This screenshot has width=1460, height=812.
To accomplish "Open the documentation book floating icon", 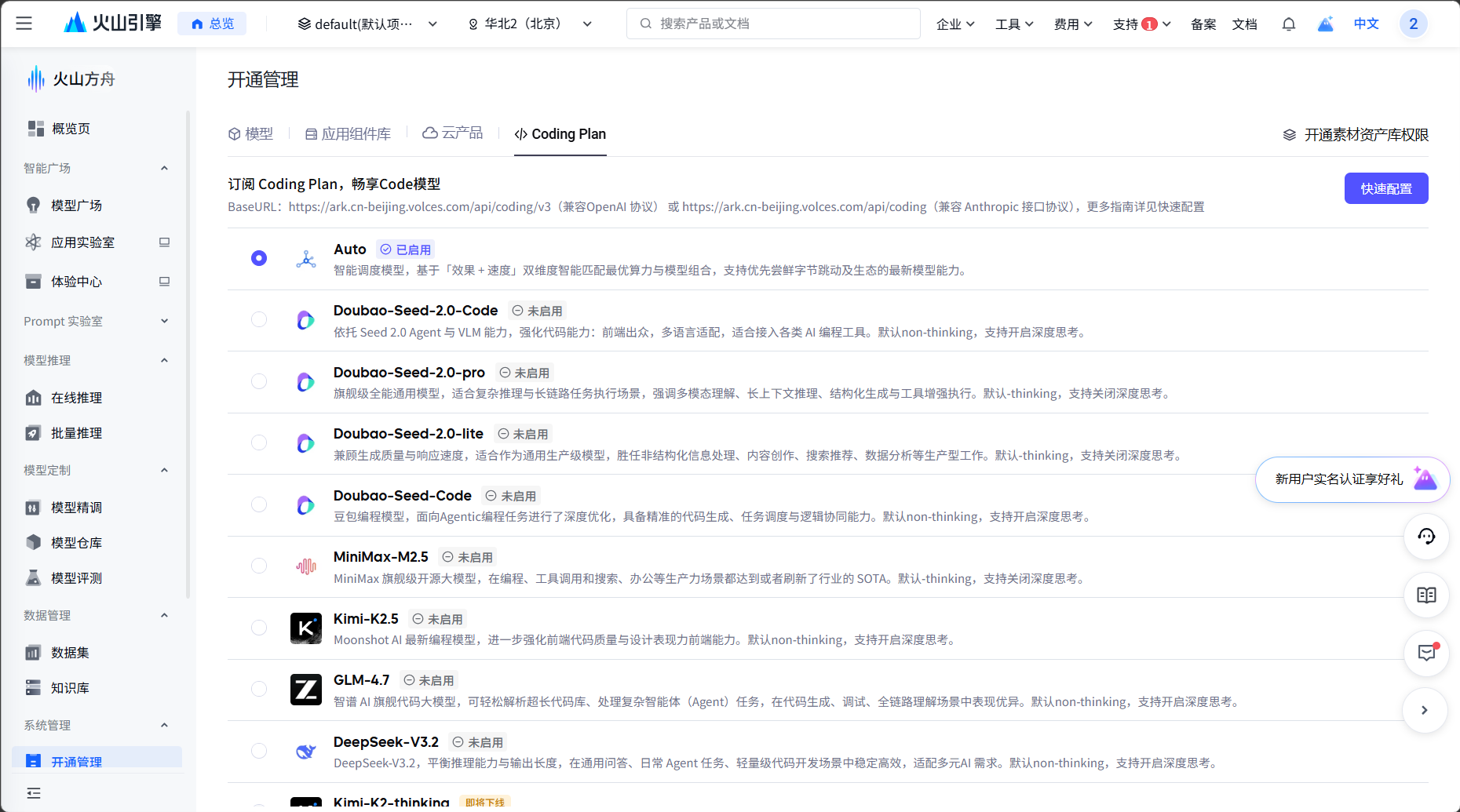I will (x=1425, y=595).
